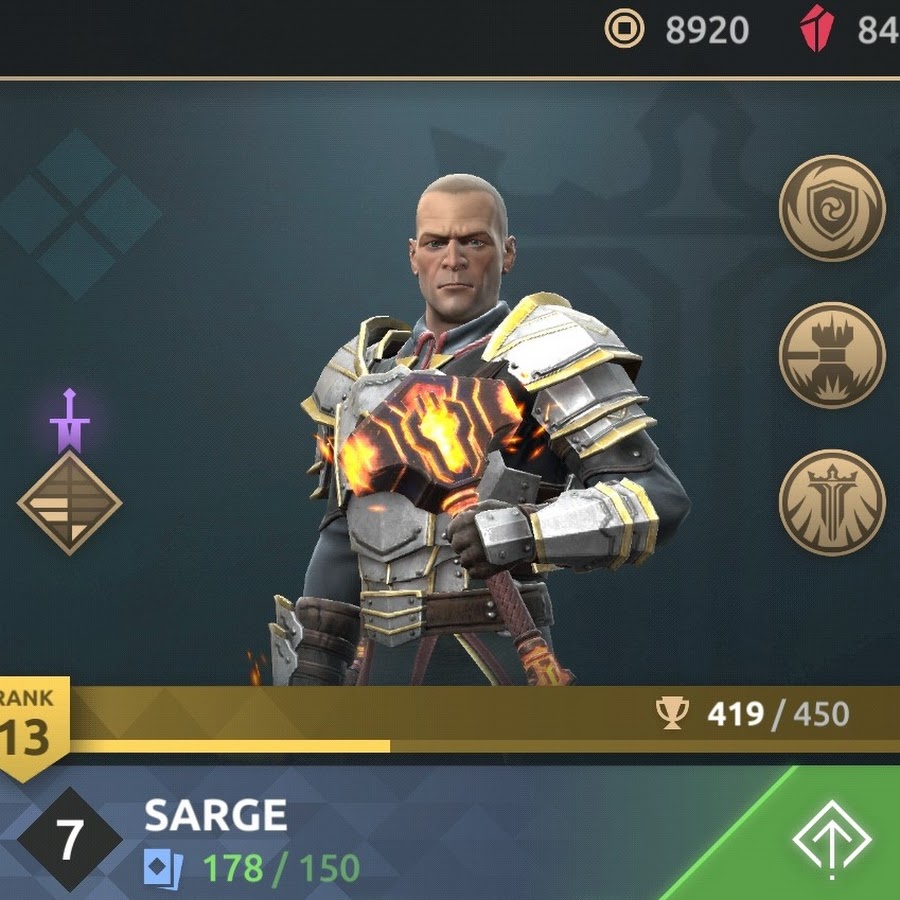Viewport: 900px width, 900px height.
Task: Tap the 178 / 150 card count
Action: click(281, 868)
